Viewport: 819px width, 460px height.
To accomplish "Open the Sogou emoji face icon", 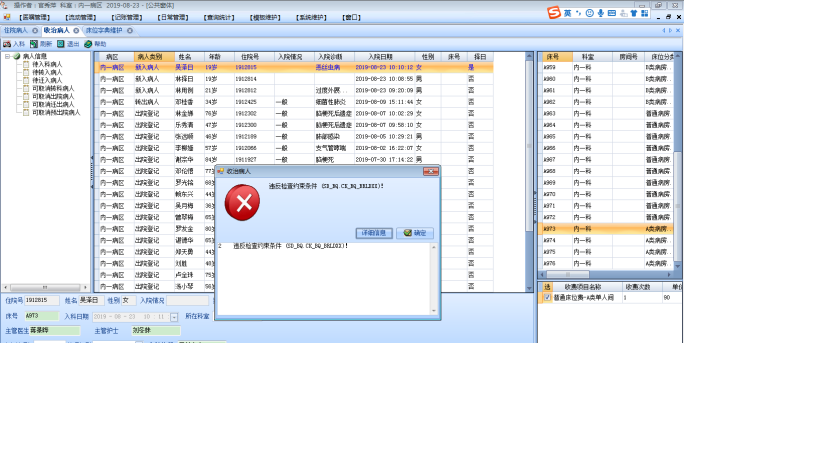I will (590, 14).
